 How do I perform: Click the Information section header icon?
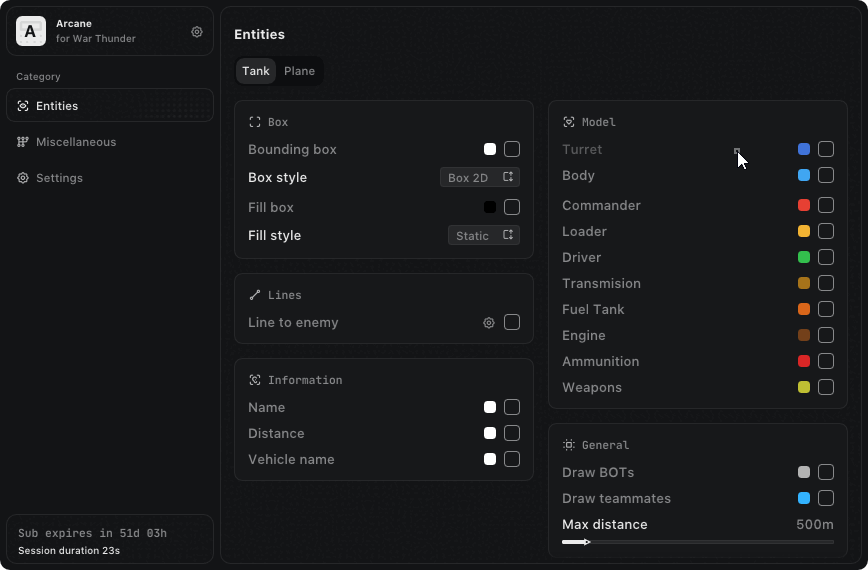[x=255, y=380]
